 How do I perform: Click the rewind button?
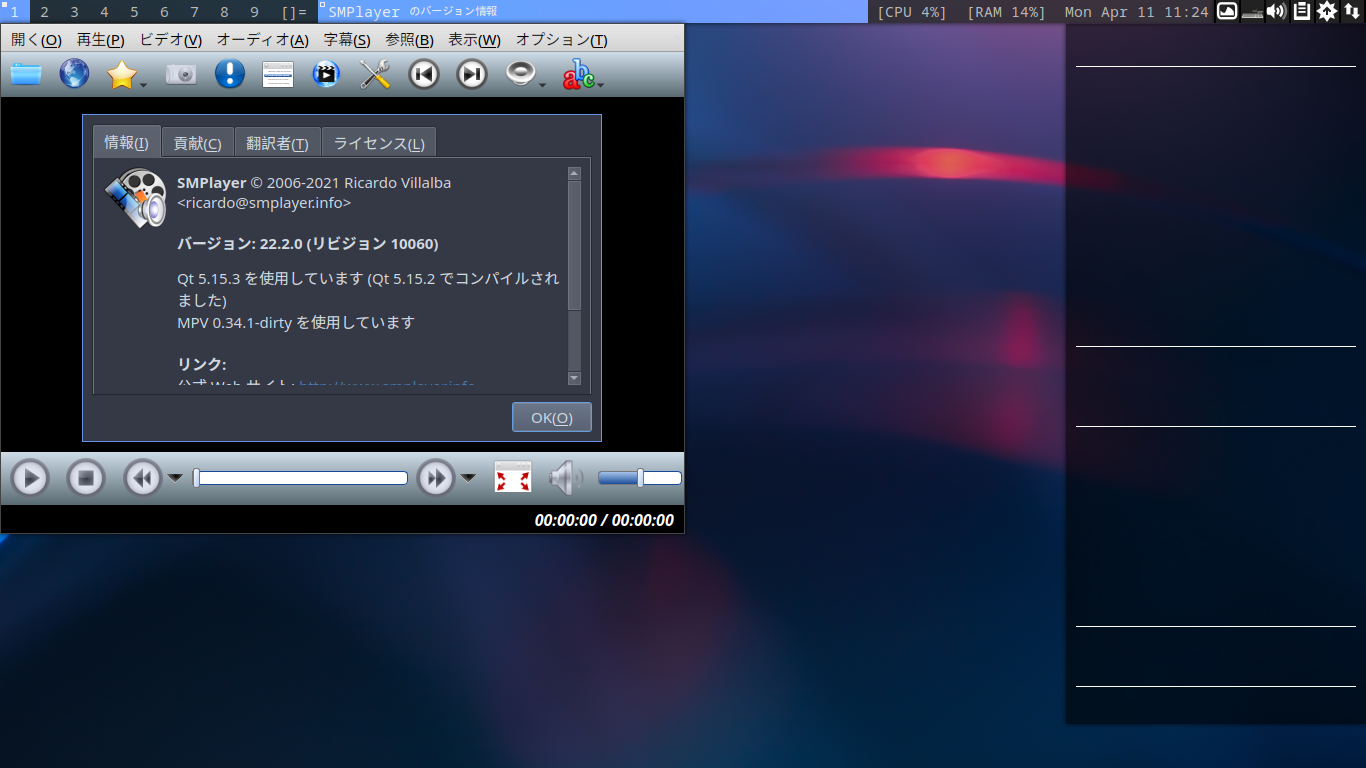[x=143, y=478]
